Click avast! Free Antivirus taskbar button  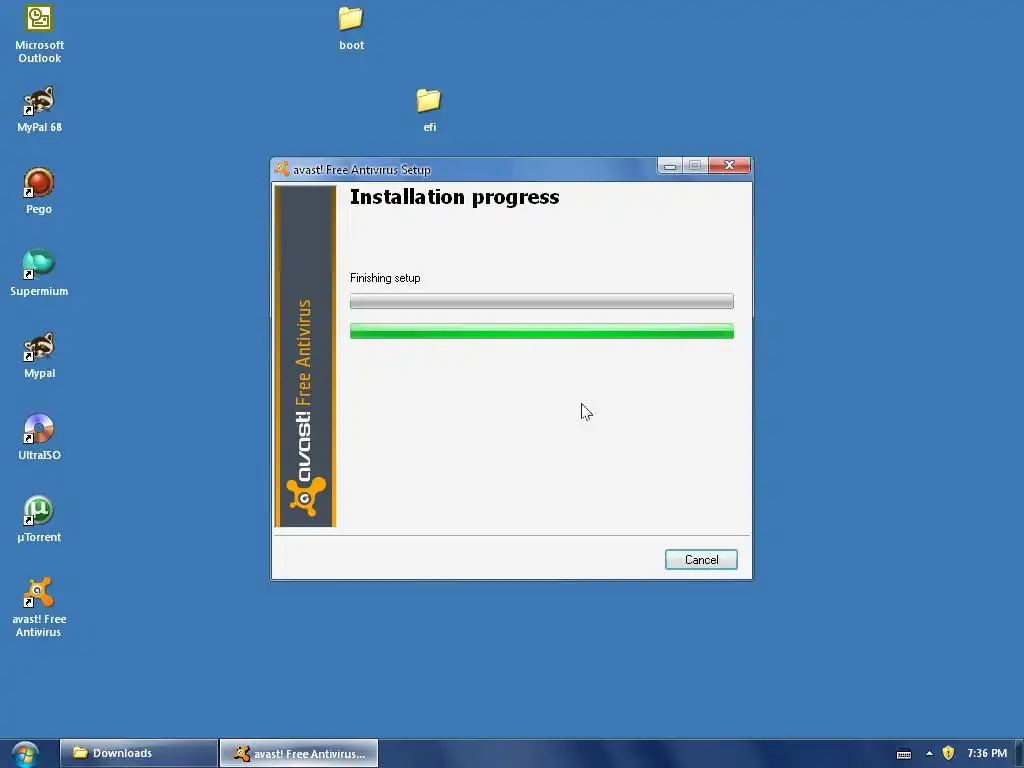[299, 754]
